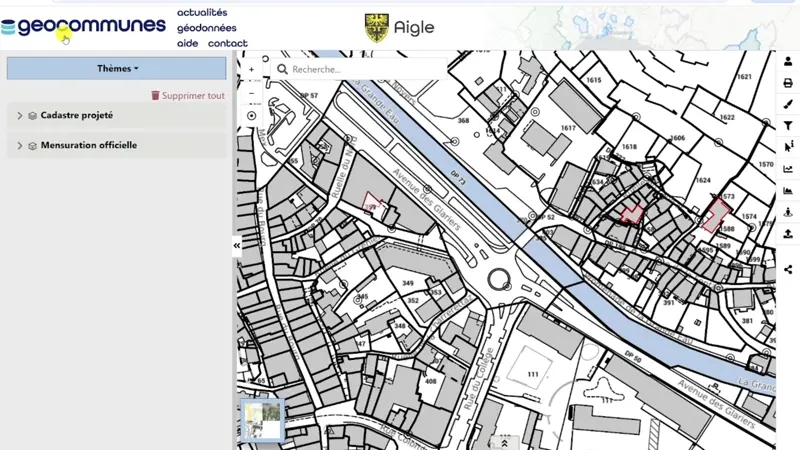800x450 pixels.
Task: Activate the feature info cursor tool
Action: 788,147
